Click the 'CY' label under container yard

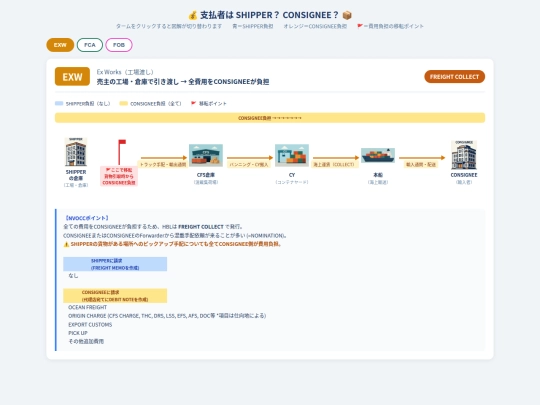pos(292,175)
